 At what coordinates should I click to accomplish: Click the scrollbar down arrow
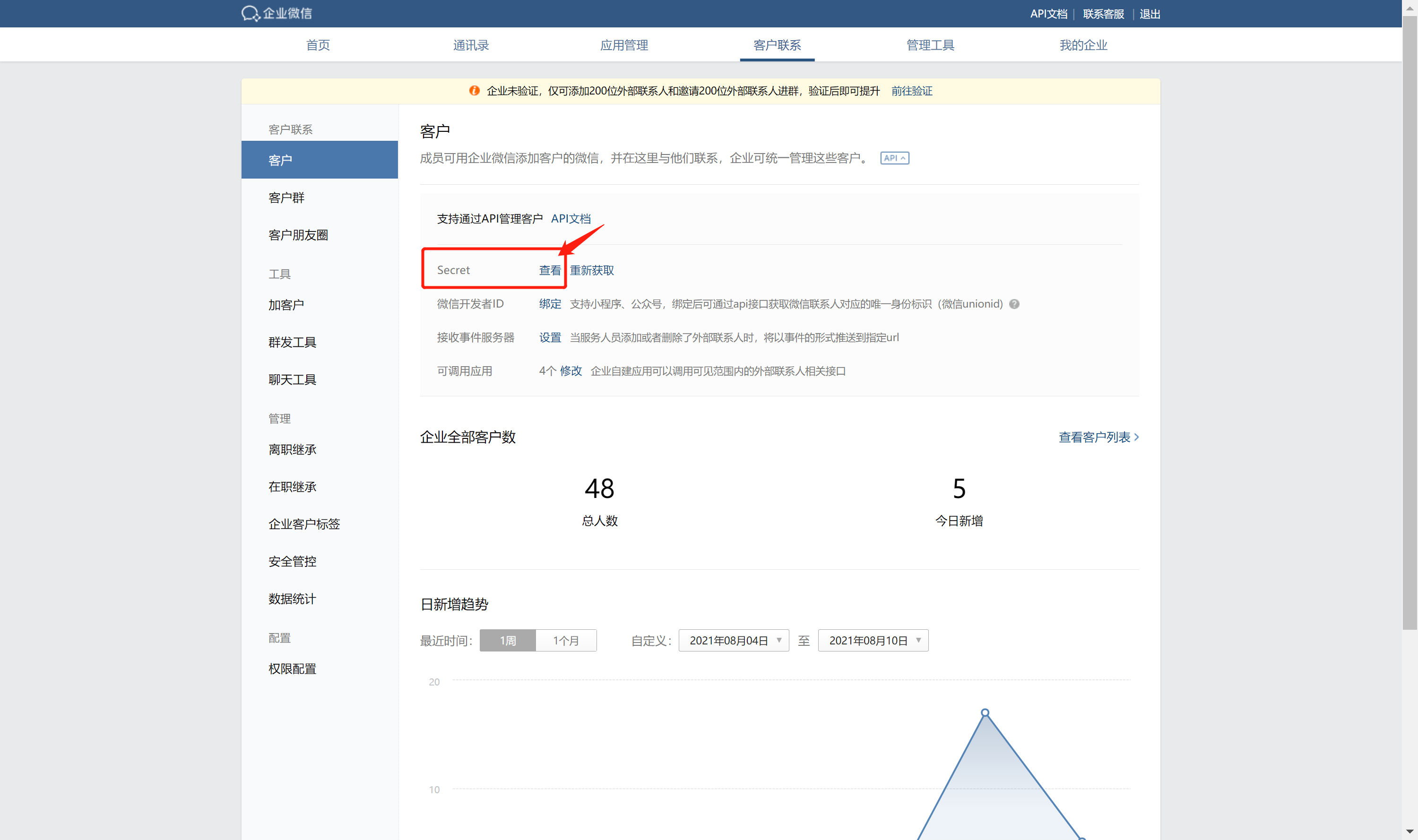1409,832
